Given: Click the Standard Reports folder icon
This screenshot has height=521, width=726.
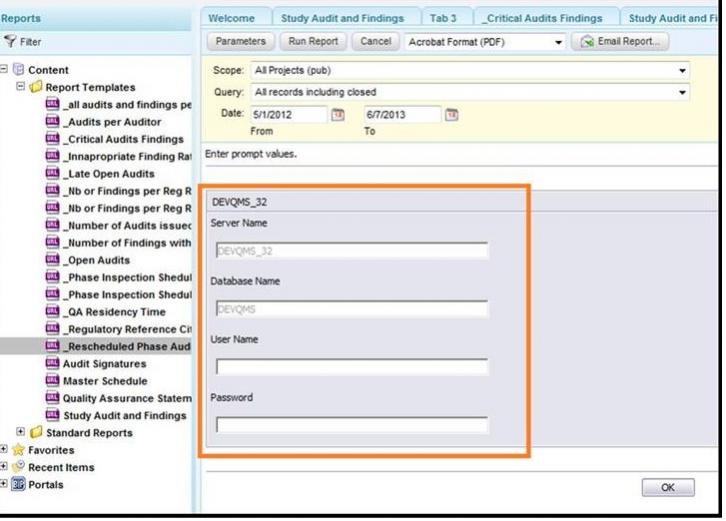Looking at the screenshot, I should (36, 432).
